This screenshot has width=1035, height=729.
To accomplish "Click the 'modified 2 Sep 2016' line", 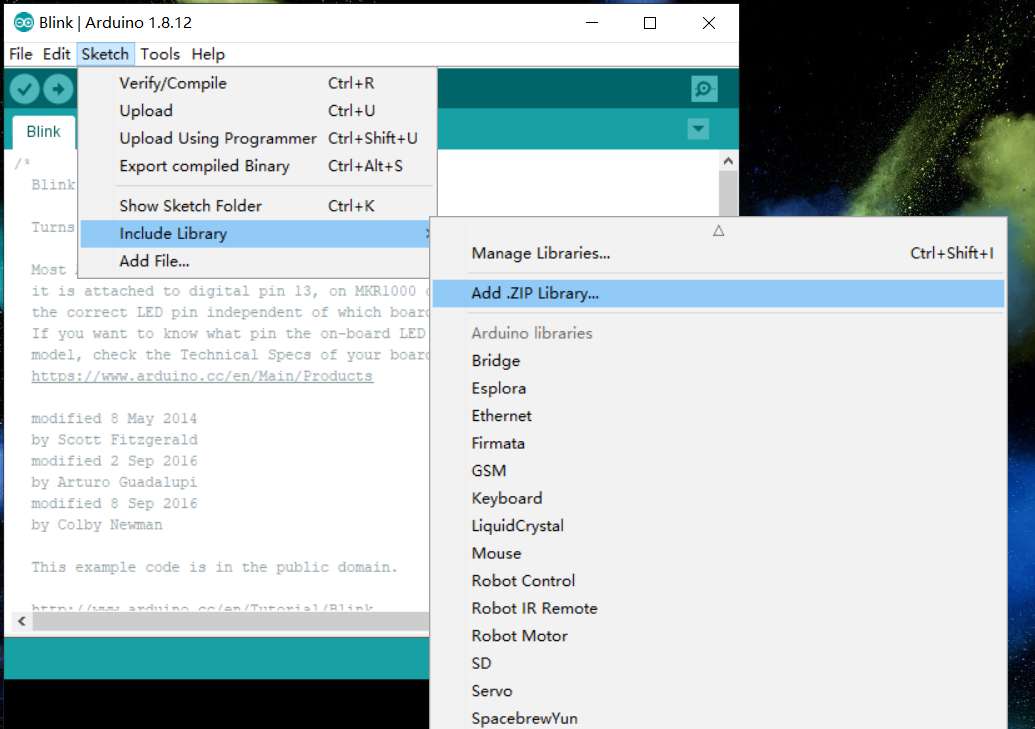I will click(114, 461).
